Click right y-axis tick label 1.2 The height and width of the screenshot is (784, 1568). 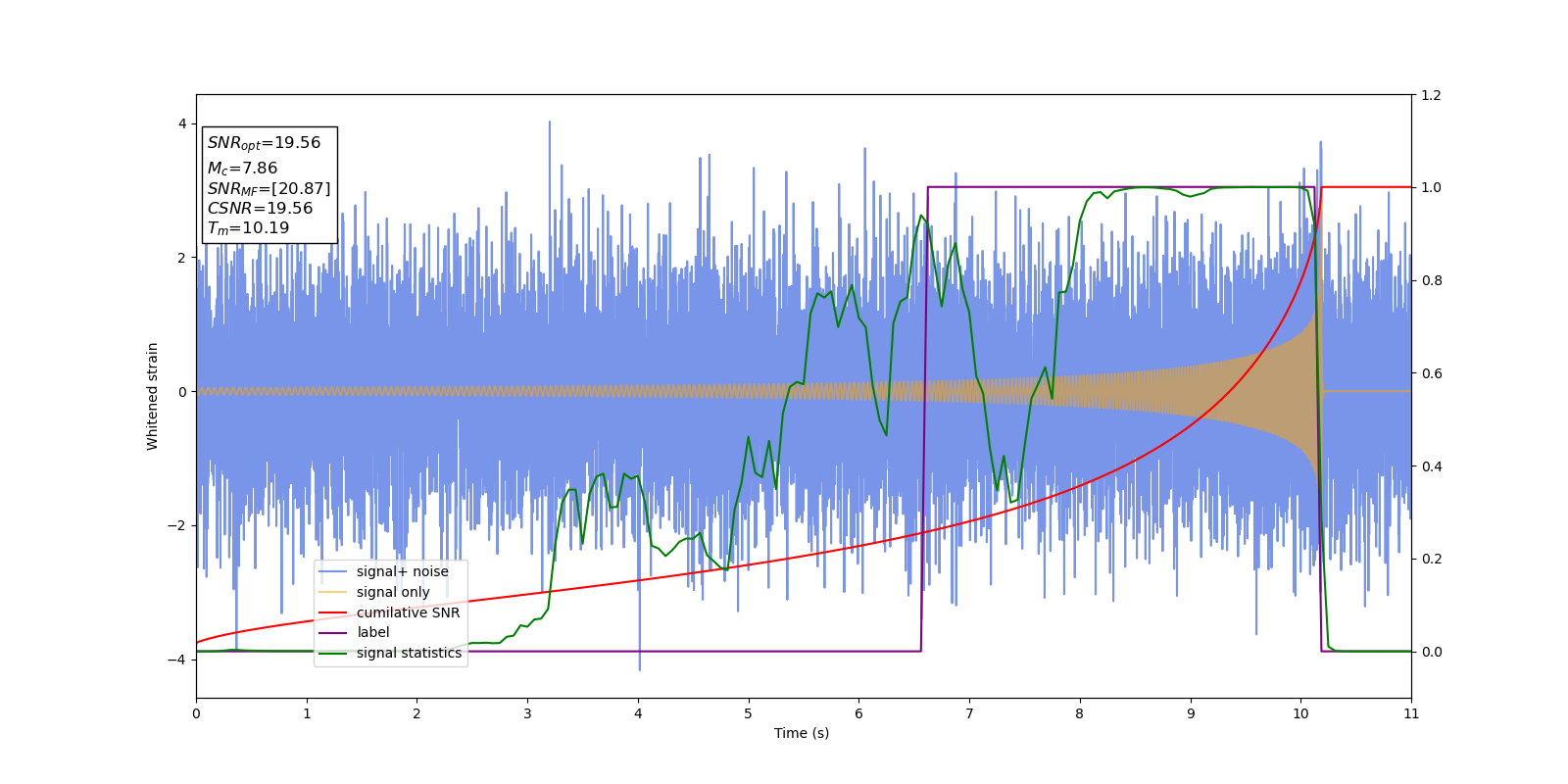tap(1431, 95)
